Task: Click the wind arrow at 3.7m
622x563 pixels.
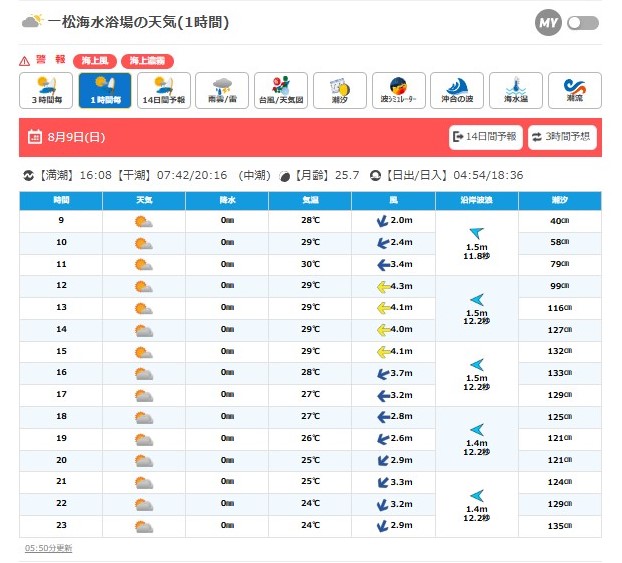Action: coord(383,373)
